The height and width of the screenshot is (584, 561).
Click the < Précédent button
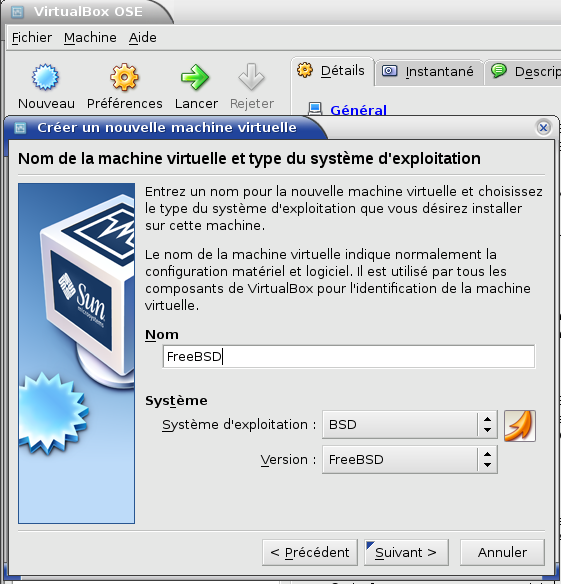(x=310, y=552)
